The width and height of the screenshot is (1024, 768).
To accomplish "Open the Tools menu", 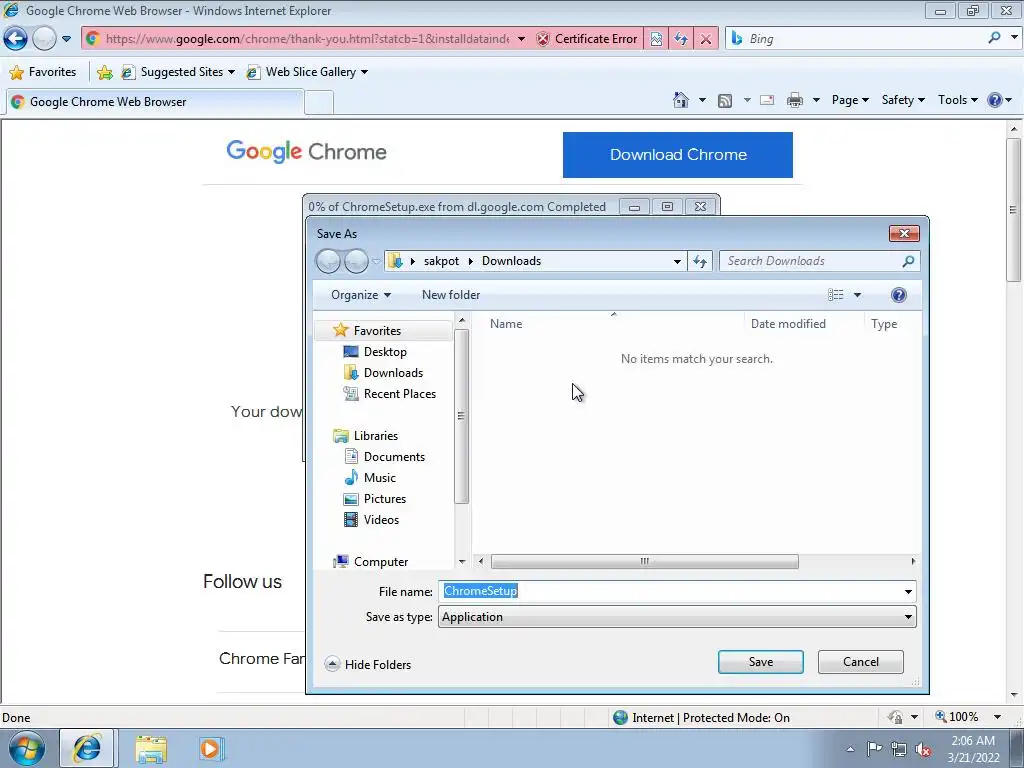I will tap(957, 100).
